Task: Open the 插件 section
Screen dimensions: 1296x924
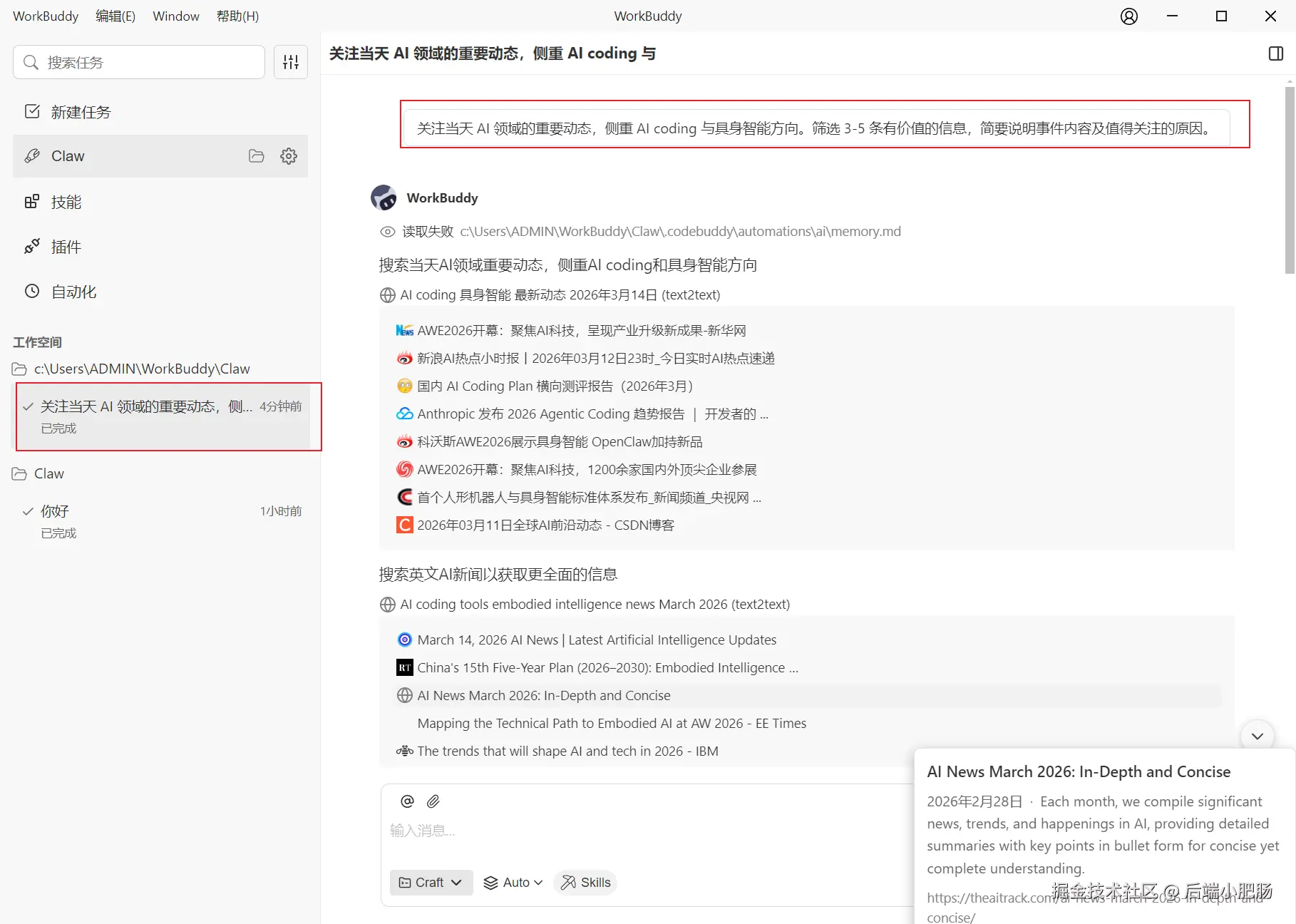Action: [x=160, y=247]
